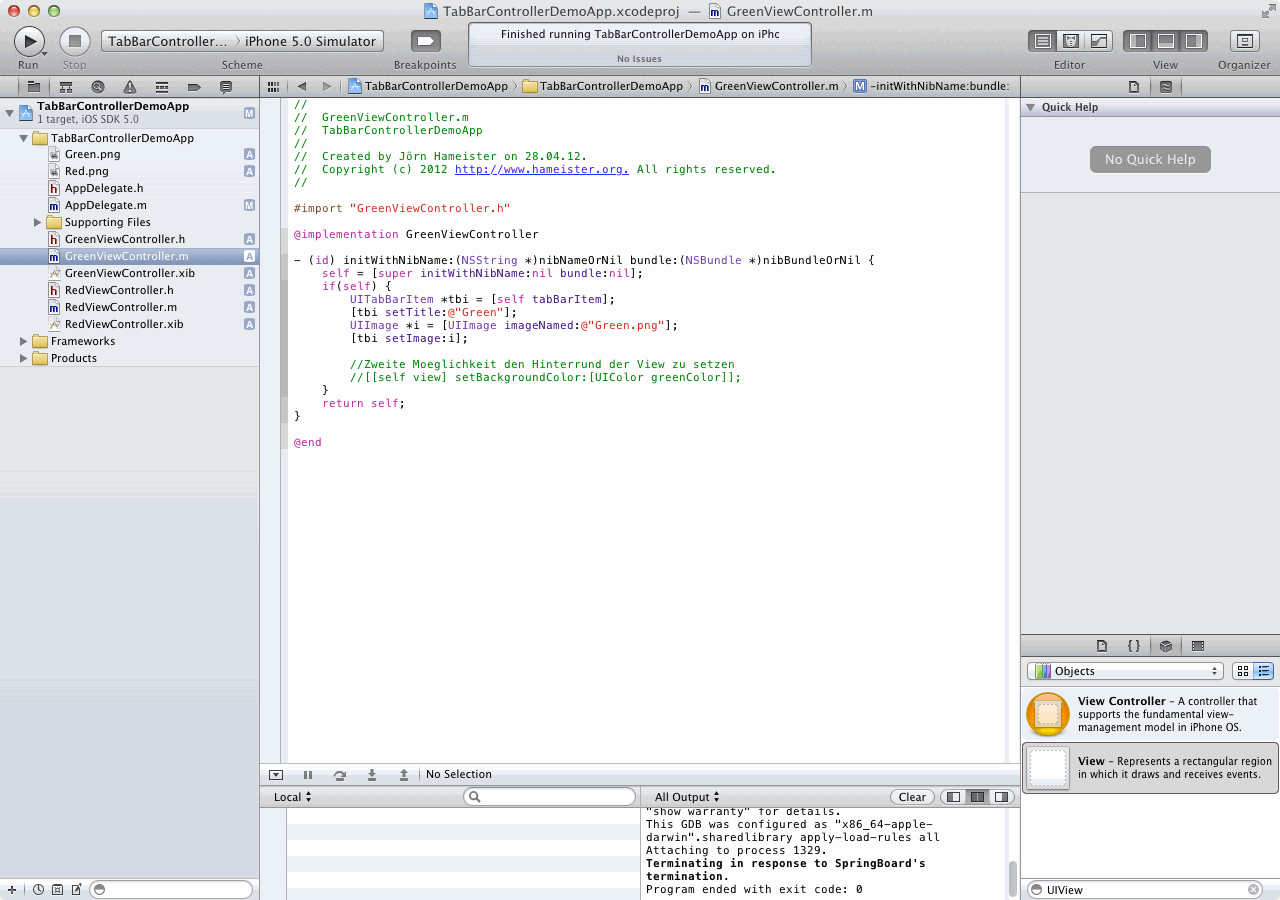Image resolution: width=1280 pixels, height=900 pixels.
Task: Expand the Supporting Files folder
Action: point(38,222)
